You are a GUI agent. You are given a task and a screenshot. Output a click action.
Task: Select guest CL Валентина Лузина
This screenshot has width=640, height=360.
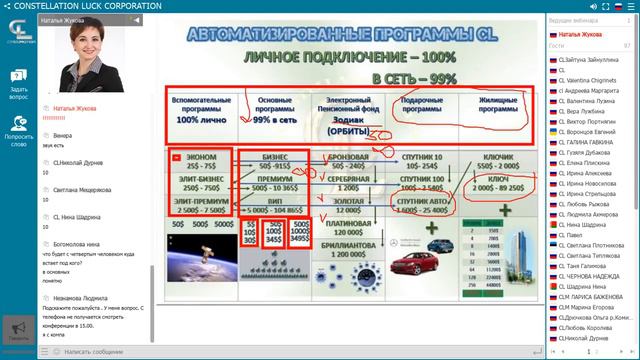click(x=587, y=101)
